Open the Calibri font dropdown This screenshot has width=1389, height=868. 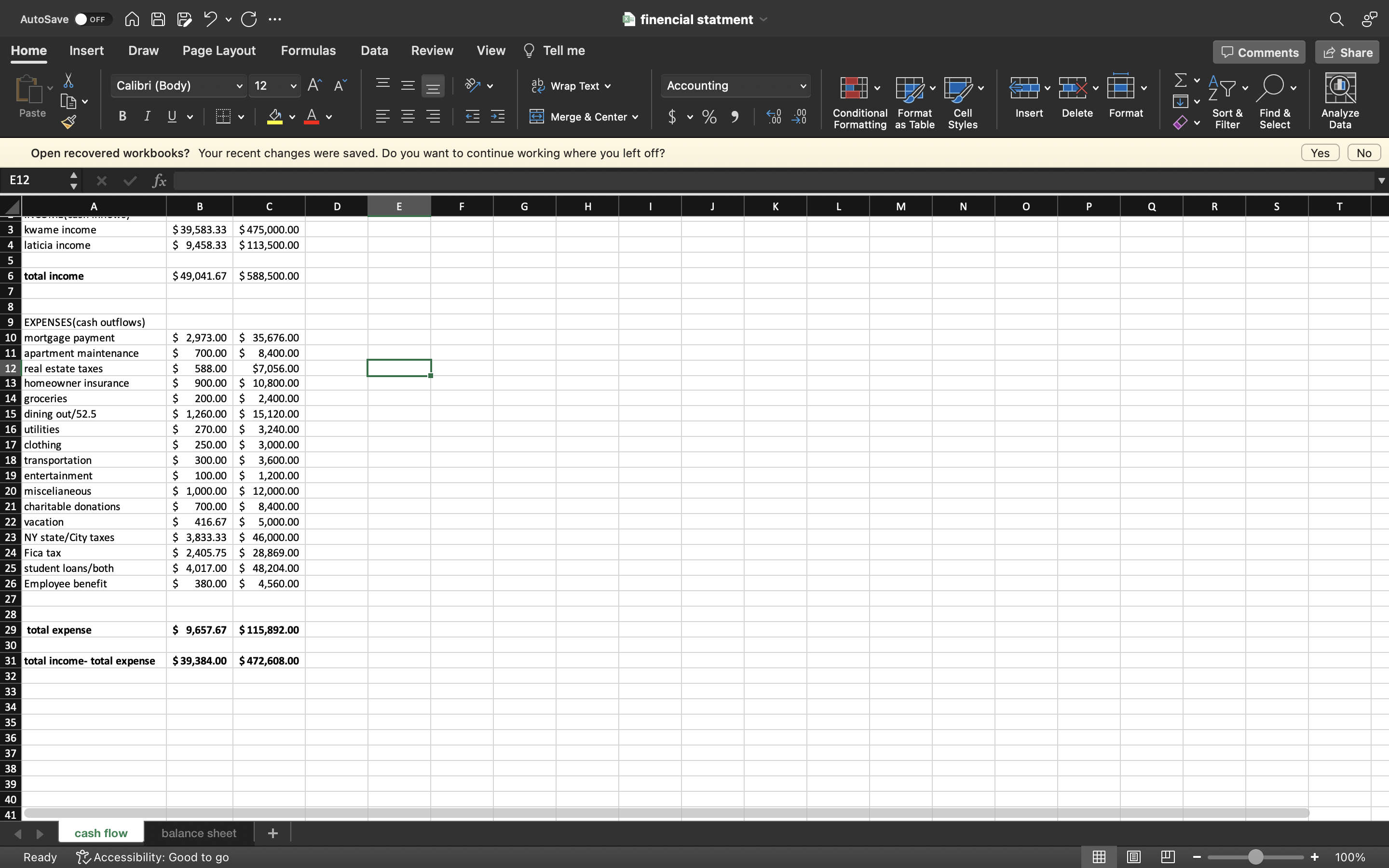pyautogui.click(x=239, y=85)
